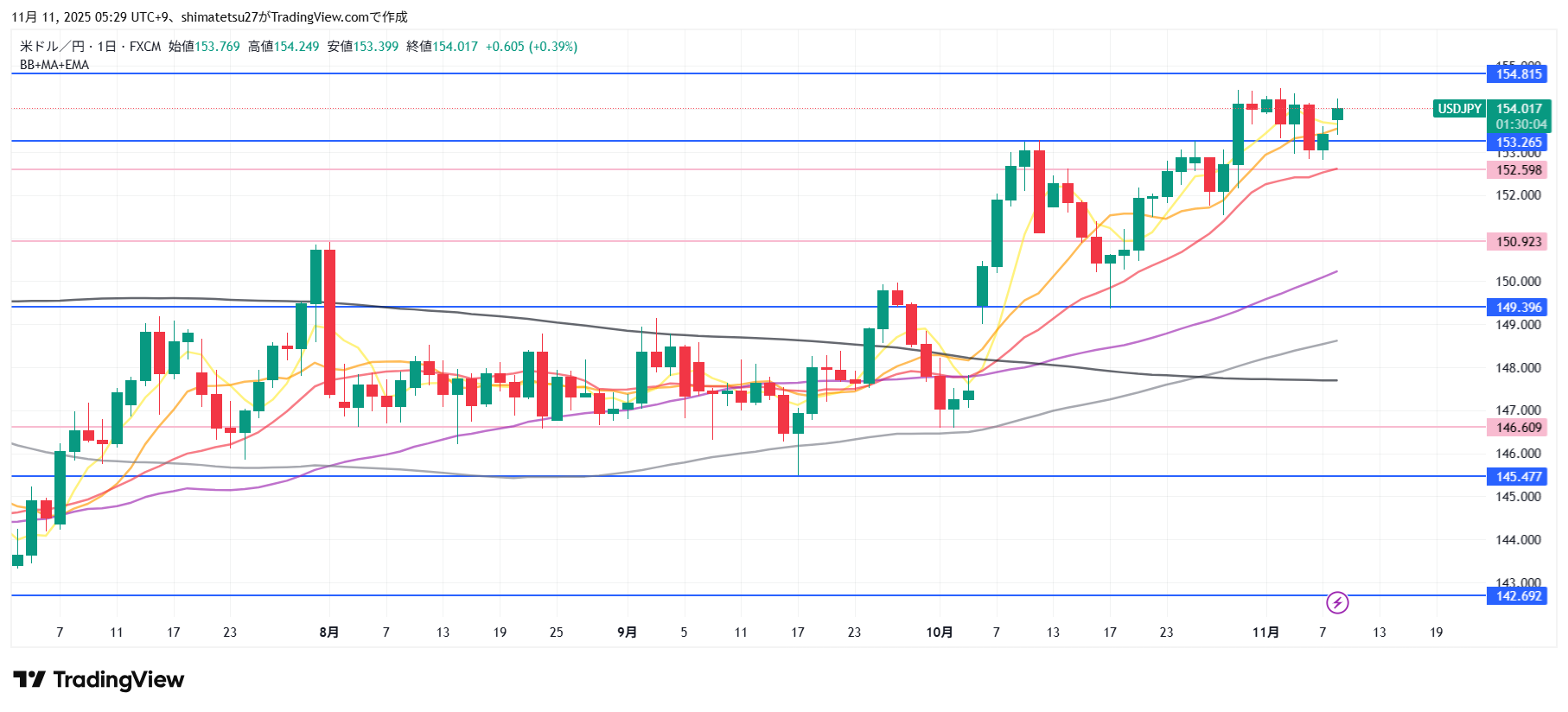
Task: Click the current price label 154.017
Action: (1519, 109)
